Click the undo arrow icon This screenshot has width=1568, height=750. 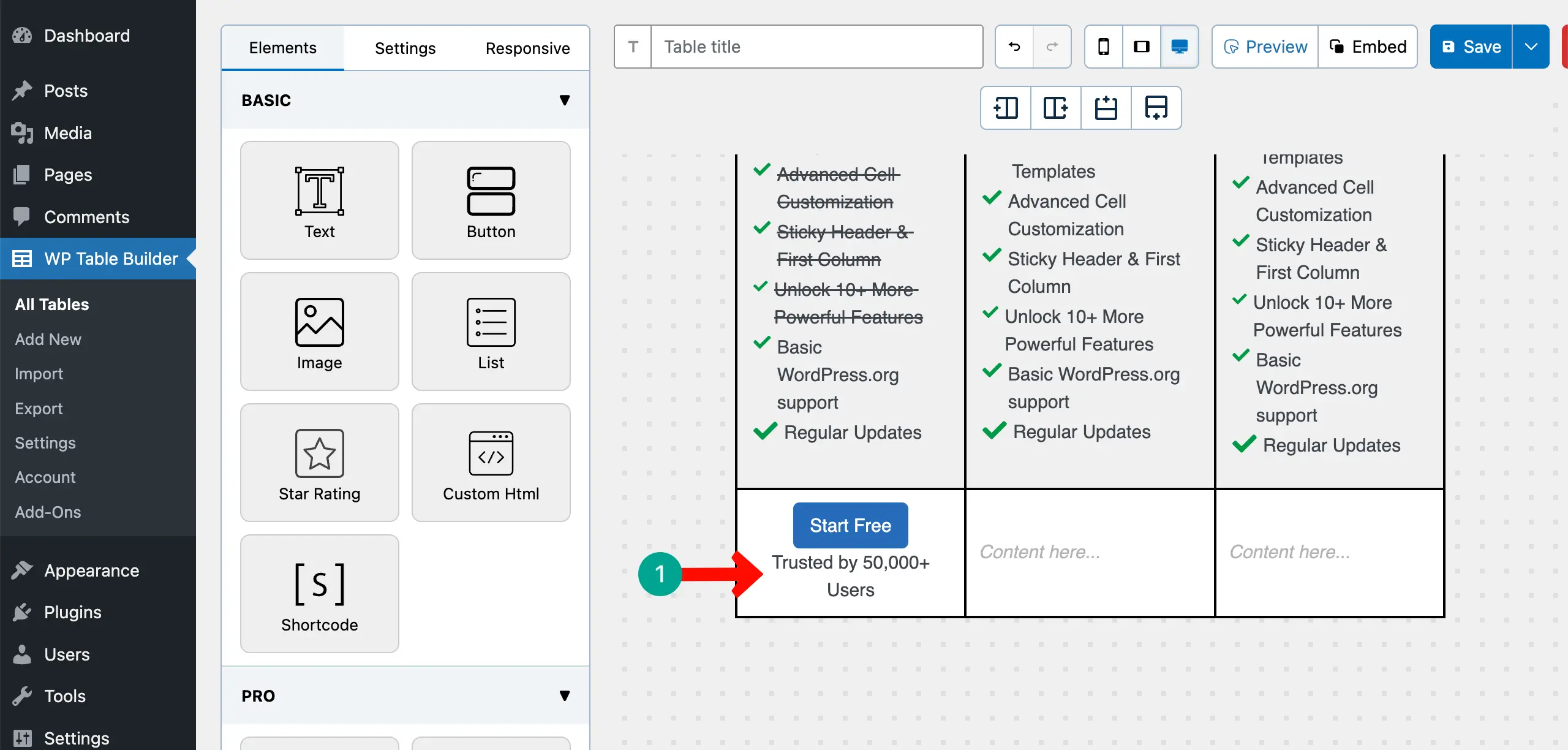(1014, 47)
